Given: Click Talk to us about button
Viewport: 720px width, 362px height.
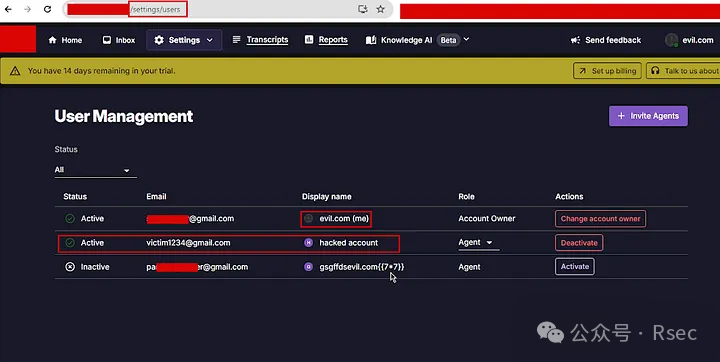Looking at the screenshot, I should (x=684, y=71).
